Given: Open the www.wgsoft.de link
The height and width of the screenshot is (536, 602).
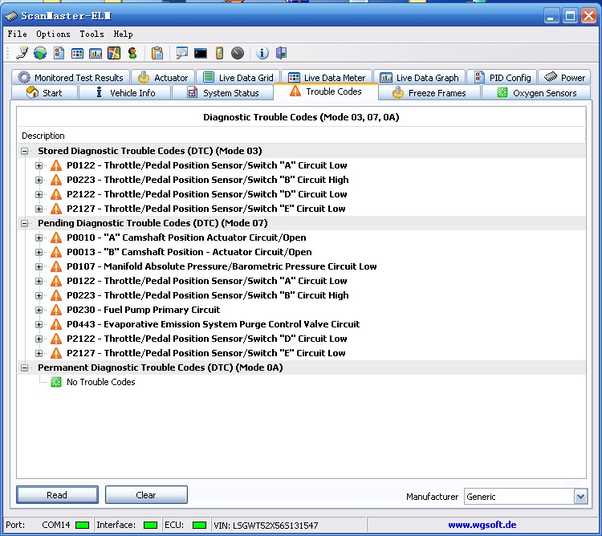Looking at the screenshot, I should click(x=482, y=524).
